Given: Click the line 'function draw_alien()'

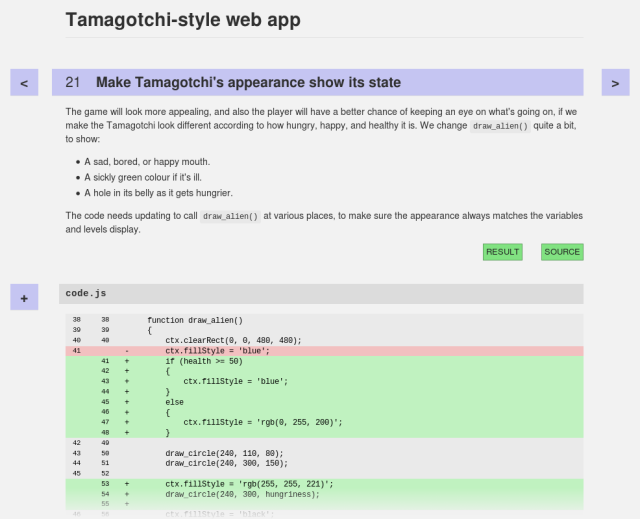Looking at the screenshot, I should click(x=195, y=320).
